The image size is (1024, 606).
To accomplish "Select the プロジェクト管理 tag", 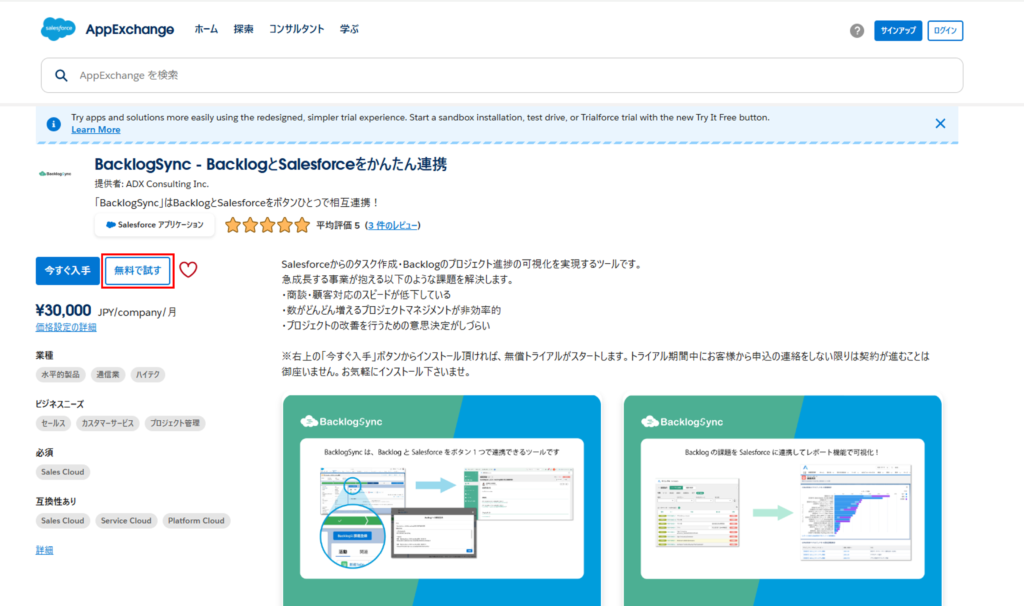I will click(x=175, y=423).
